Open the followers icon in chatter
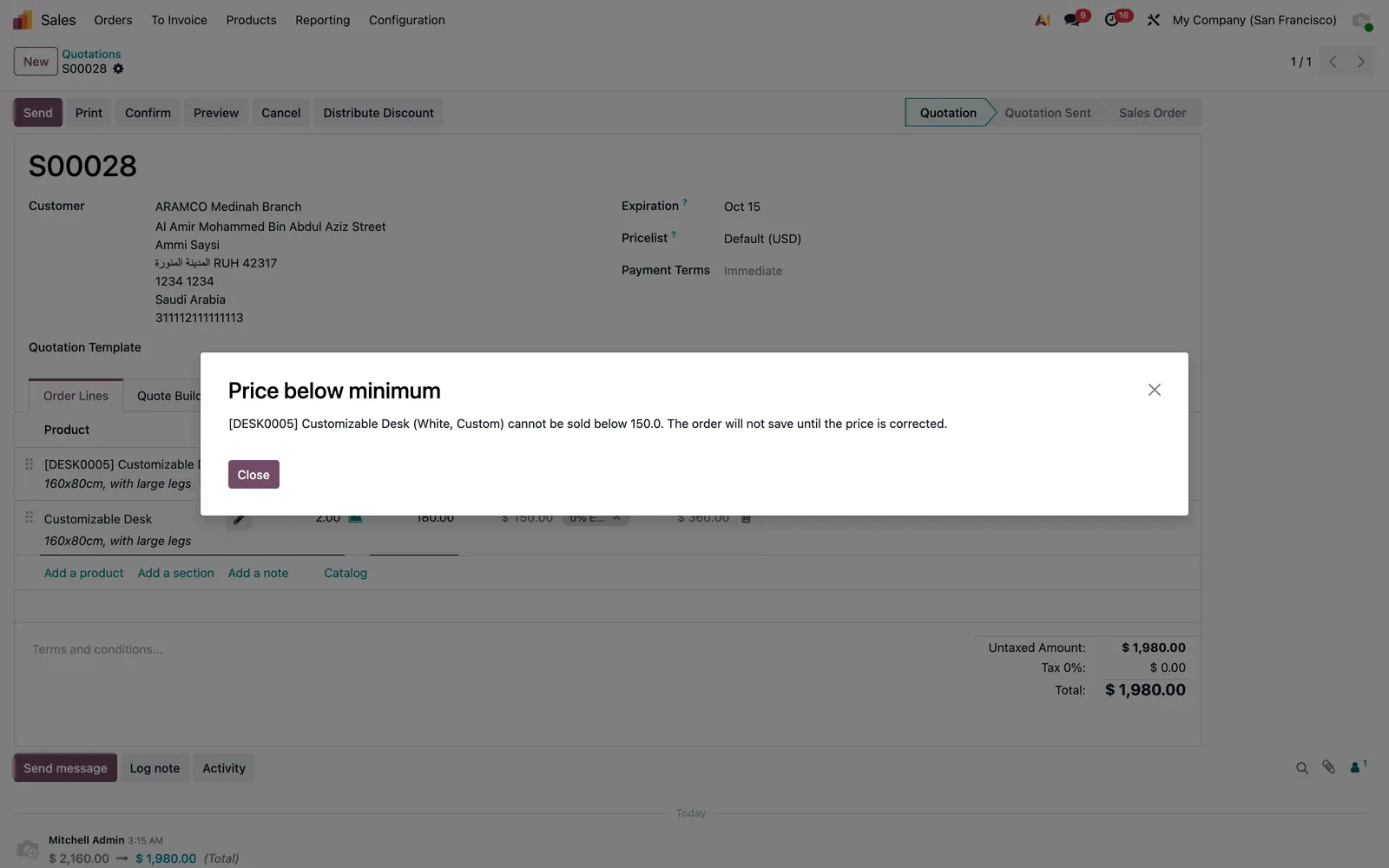The image size is (1389, 868). pyautogui.click(x=1358, y=767)
